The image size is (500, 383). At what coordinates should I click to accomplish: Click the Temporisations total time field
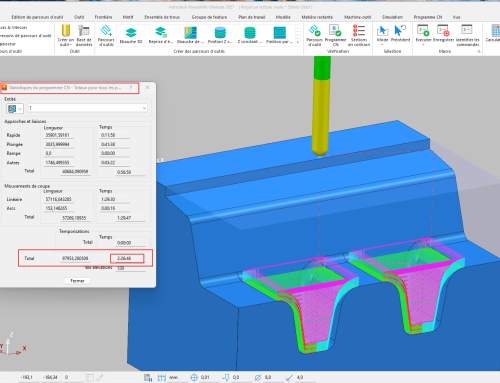131,243
